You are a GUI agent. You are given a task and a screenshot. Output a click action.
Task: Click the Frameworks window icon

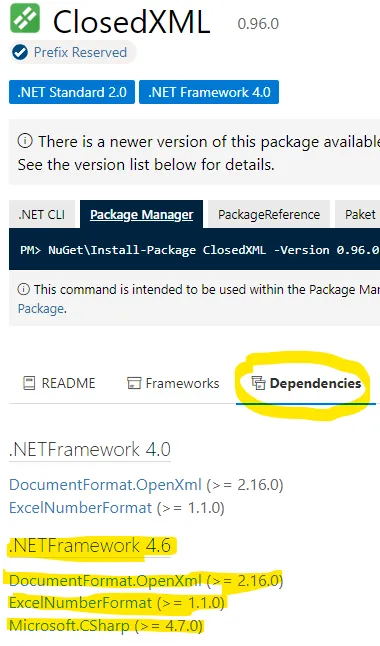(134, 383)
